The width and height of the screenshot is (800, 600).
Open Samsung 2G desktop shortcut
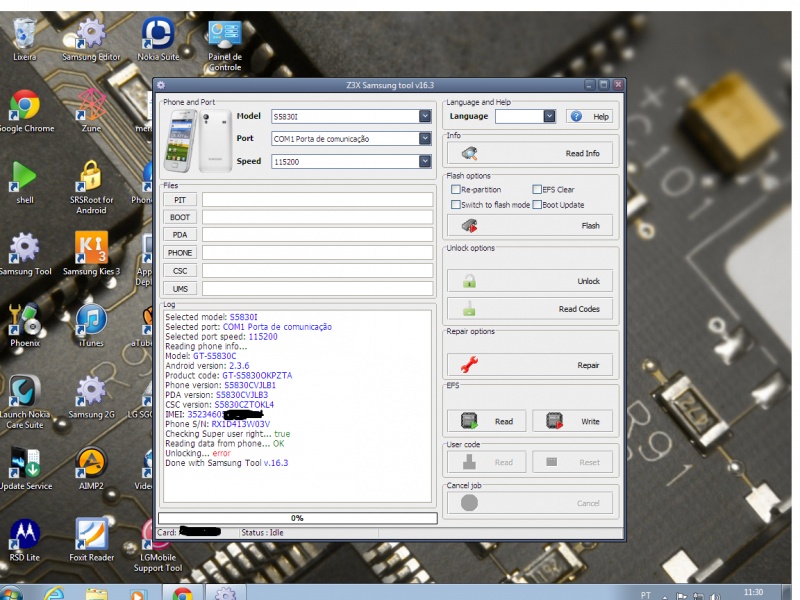pos(91,397)
